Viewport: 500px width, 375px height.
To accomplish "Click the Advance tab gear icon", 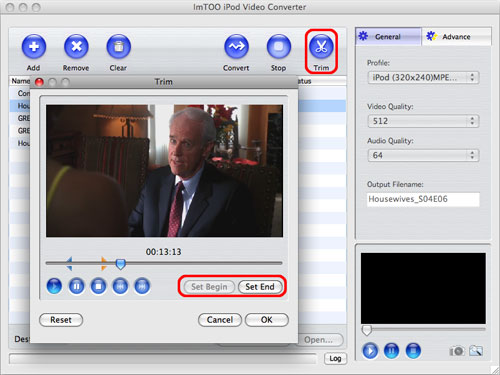I will 432,36.
